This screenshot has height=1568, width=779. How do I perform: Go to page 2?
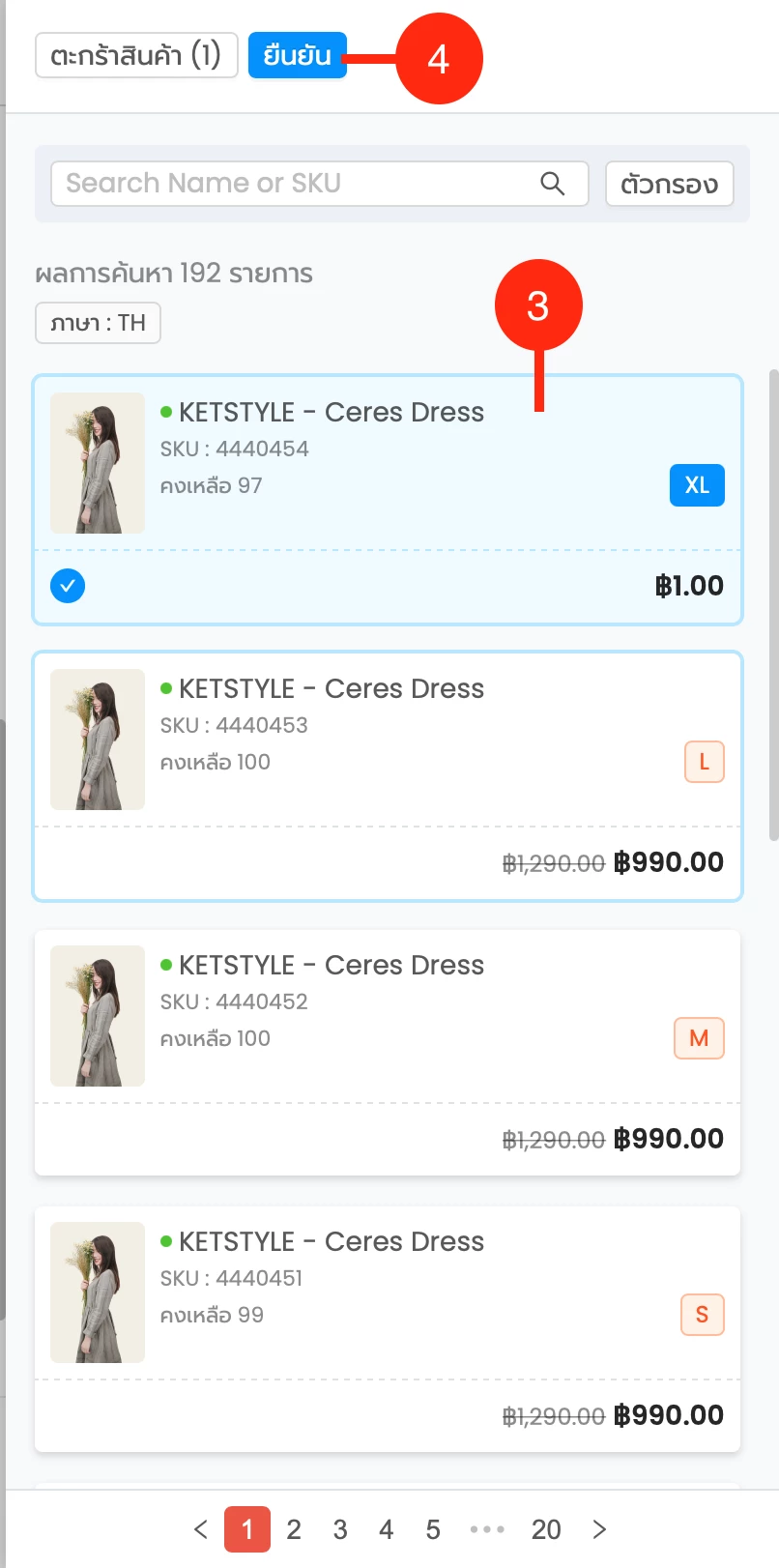(294, 1529)
